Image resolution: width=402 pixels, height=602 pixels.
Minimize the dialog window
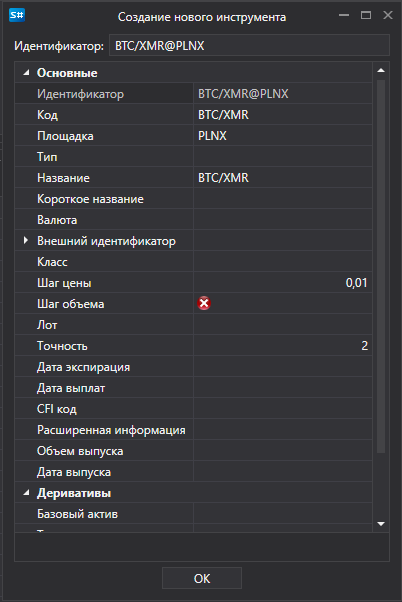344,15
